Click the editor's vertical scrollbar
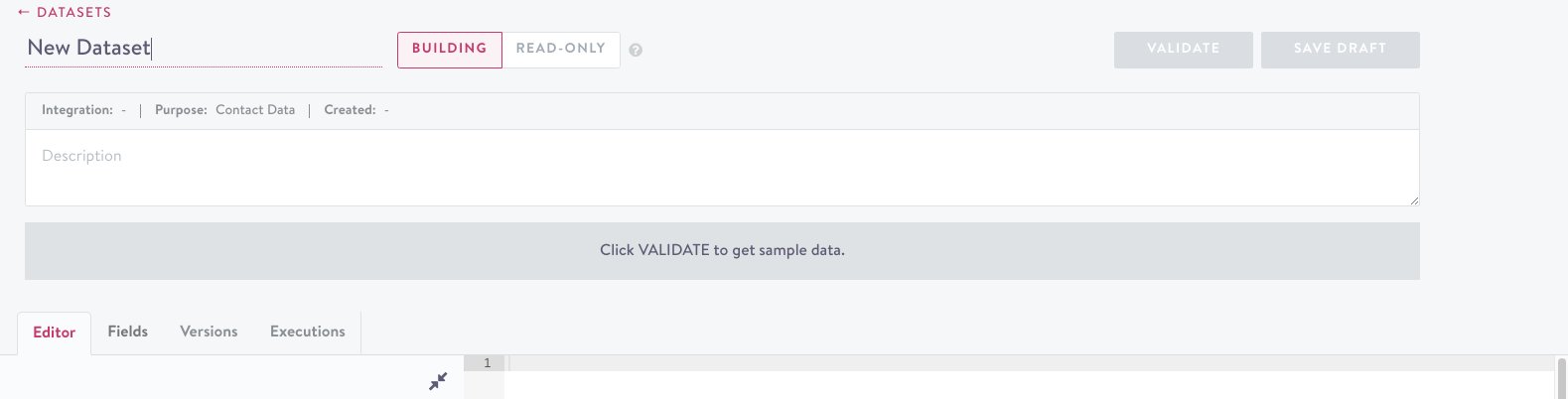 click(x=1561, y=377)
